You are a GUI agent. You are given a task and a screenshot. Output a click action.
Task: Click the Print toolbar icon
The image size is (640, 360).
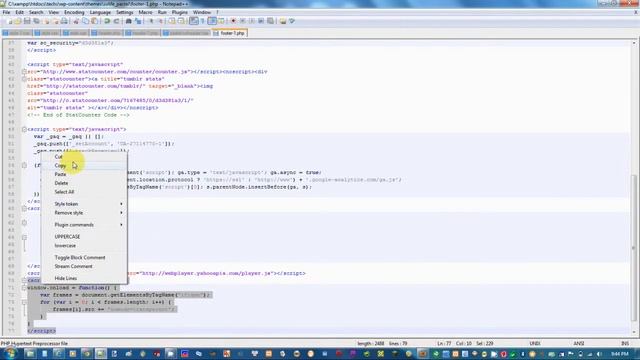click(x=64, y=21)
